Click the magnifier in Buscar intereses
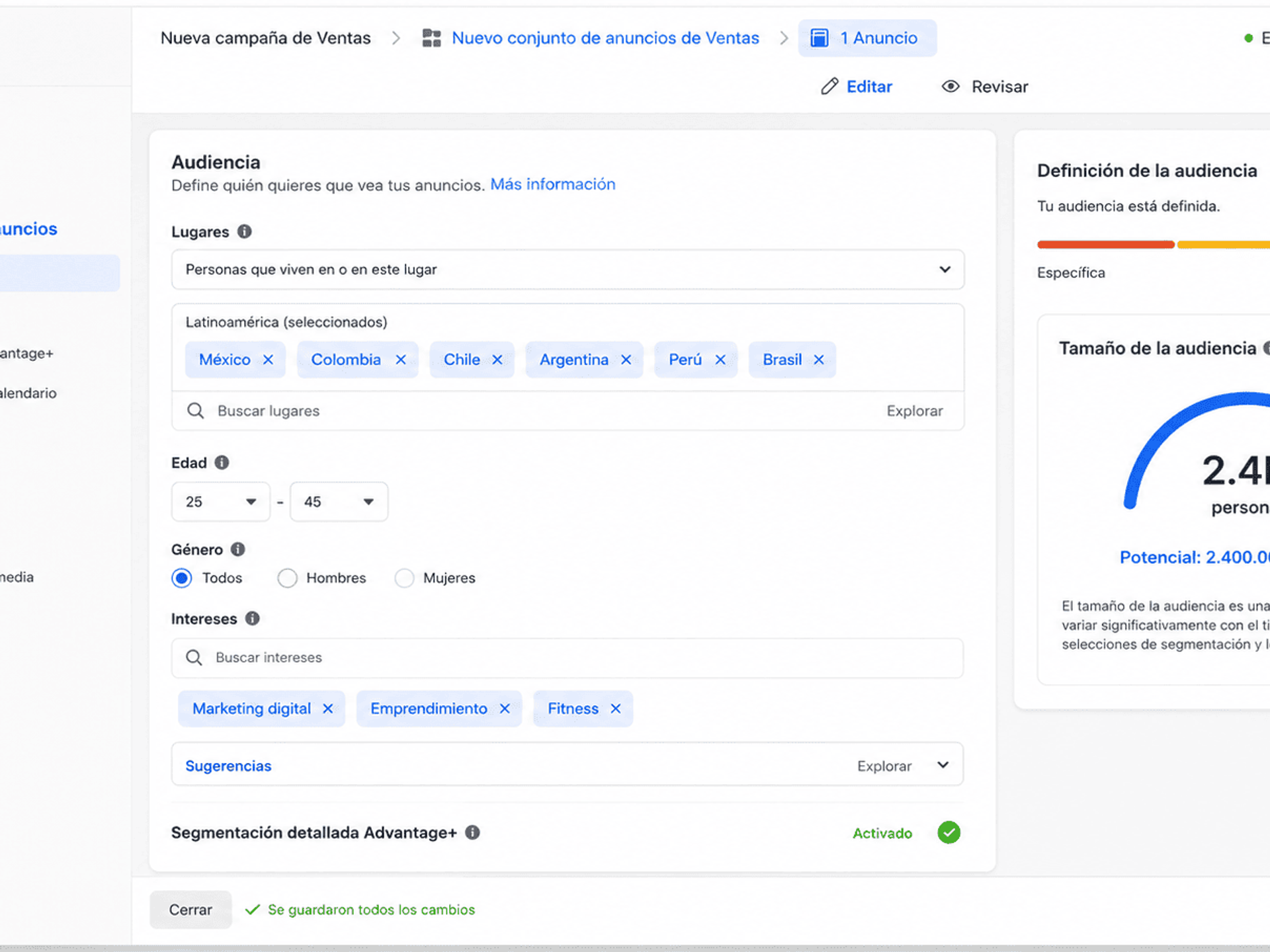 tap(194, 657)
